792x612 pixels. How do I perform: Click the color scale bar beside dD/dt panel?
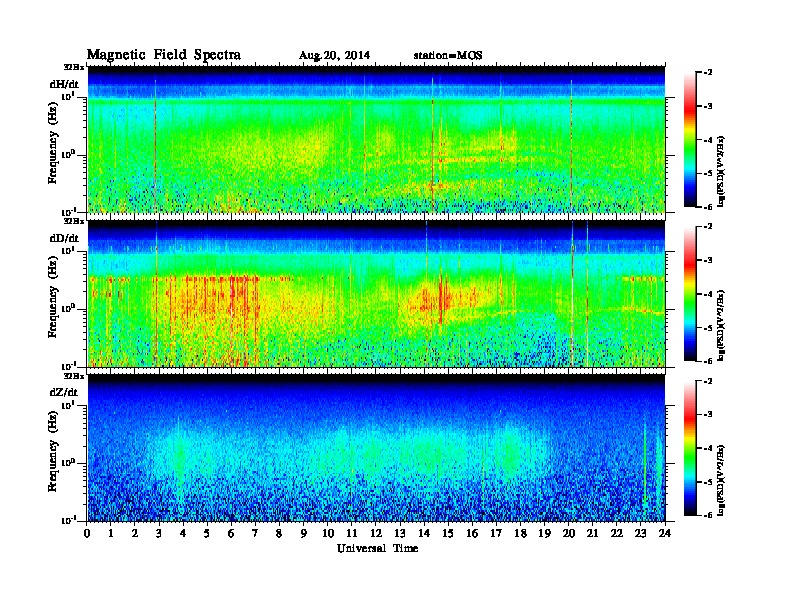pyautogui.click(x=690, y=293)
